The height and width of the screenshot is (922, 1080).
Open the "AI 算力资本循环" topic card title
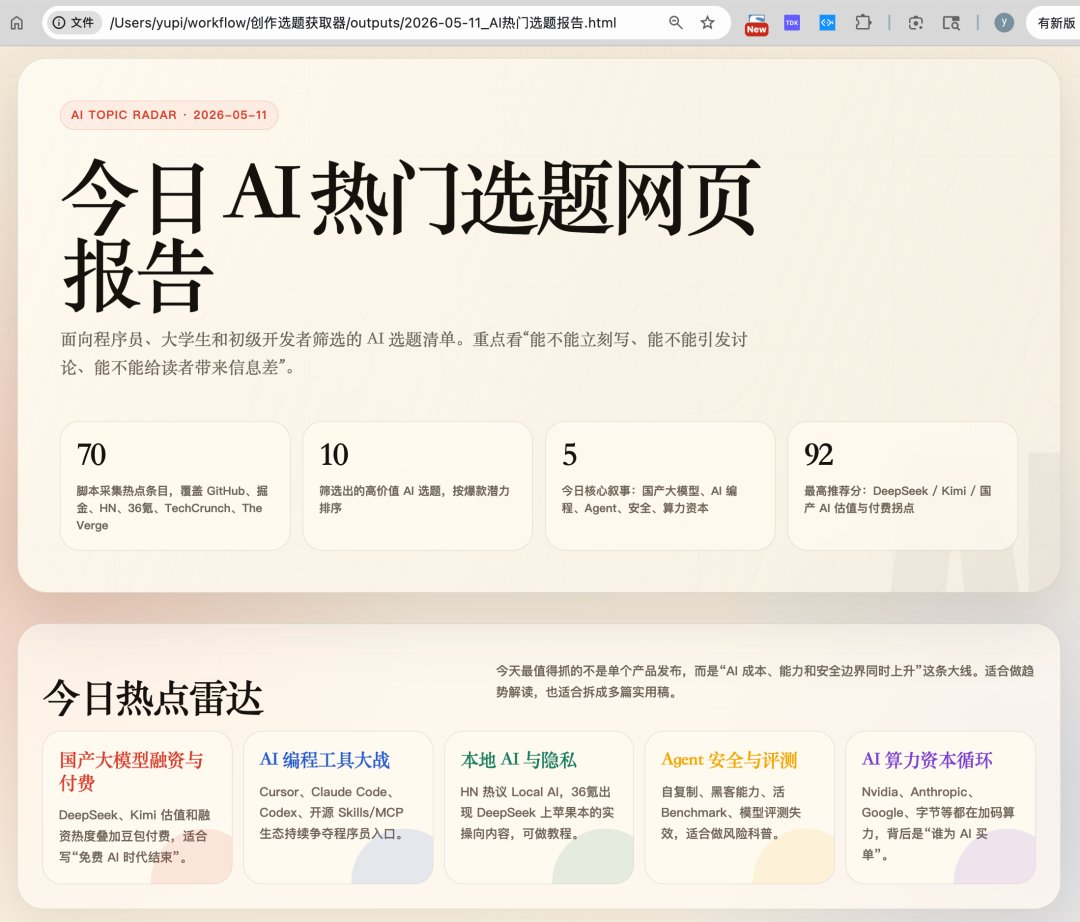926,759
